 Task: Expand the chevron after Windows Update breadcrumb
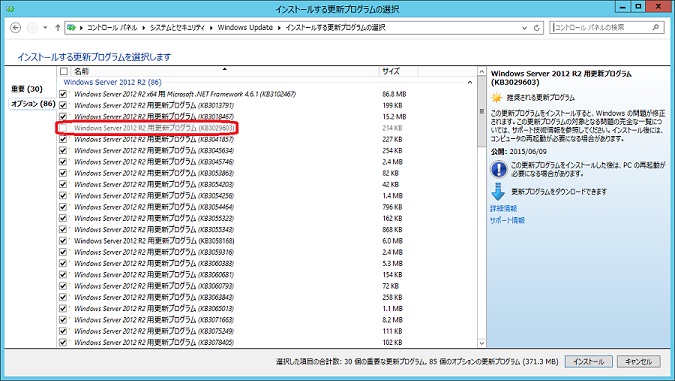279,28
